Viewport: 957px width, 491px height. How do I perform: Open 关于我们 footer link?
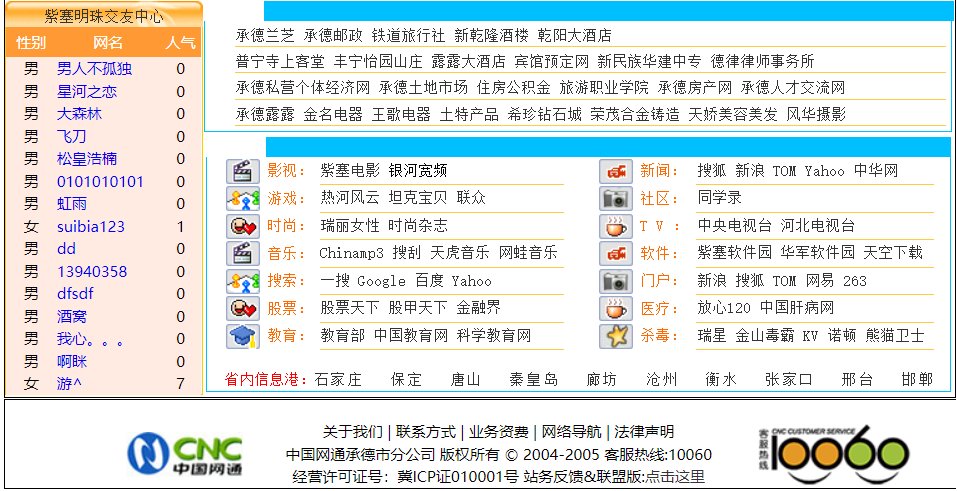point(353,432)
